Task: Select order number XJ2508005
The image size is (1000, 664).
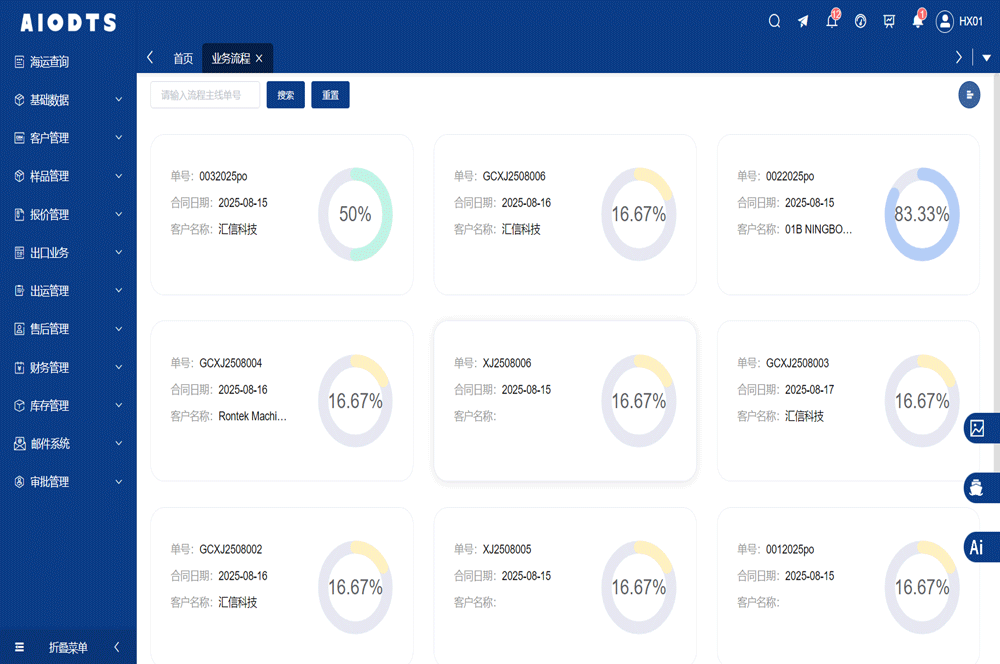Action: tap(507, 549)
